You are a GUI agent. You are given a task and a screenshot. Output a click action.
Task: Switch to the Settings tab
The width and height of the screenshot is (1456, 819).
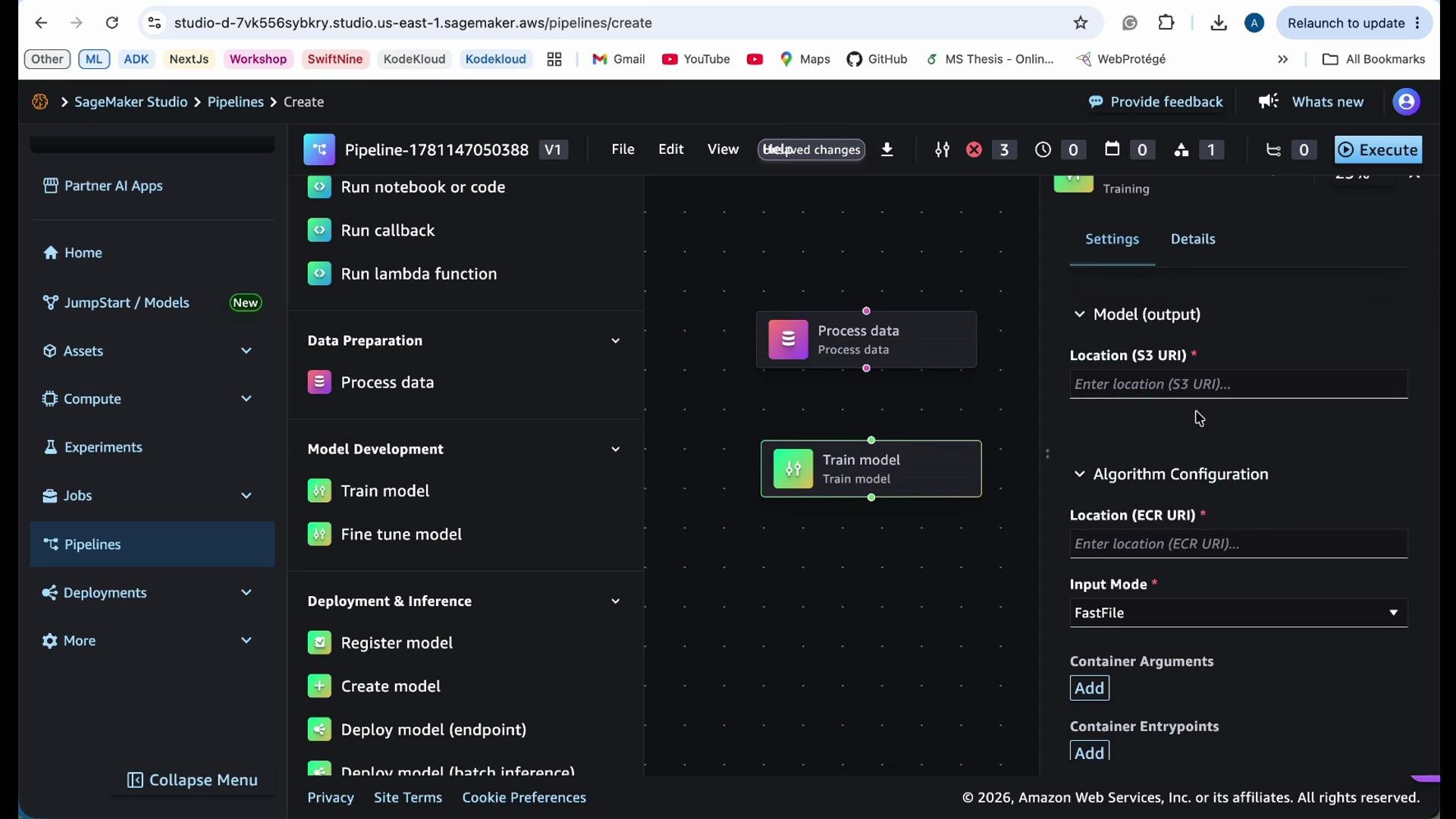click(1112, 240)
